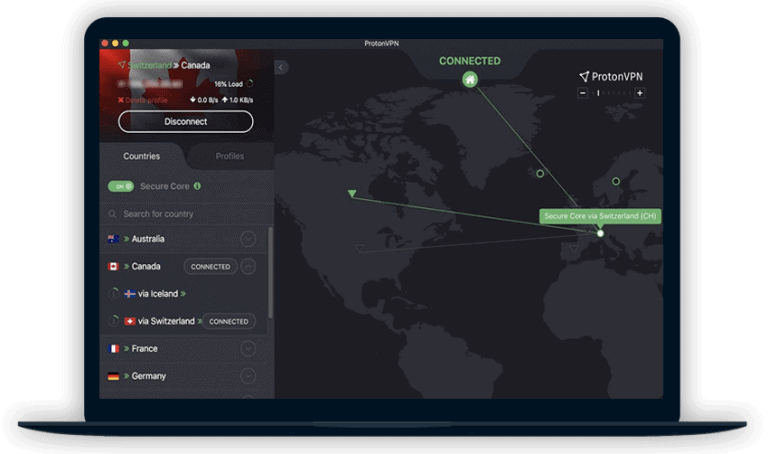Click the Iceland map node circle
Image resolution: width=768 pixels, height=454 pixels.
(x=540, y=173)
